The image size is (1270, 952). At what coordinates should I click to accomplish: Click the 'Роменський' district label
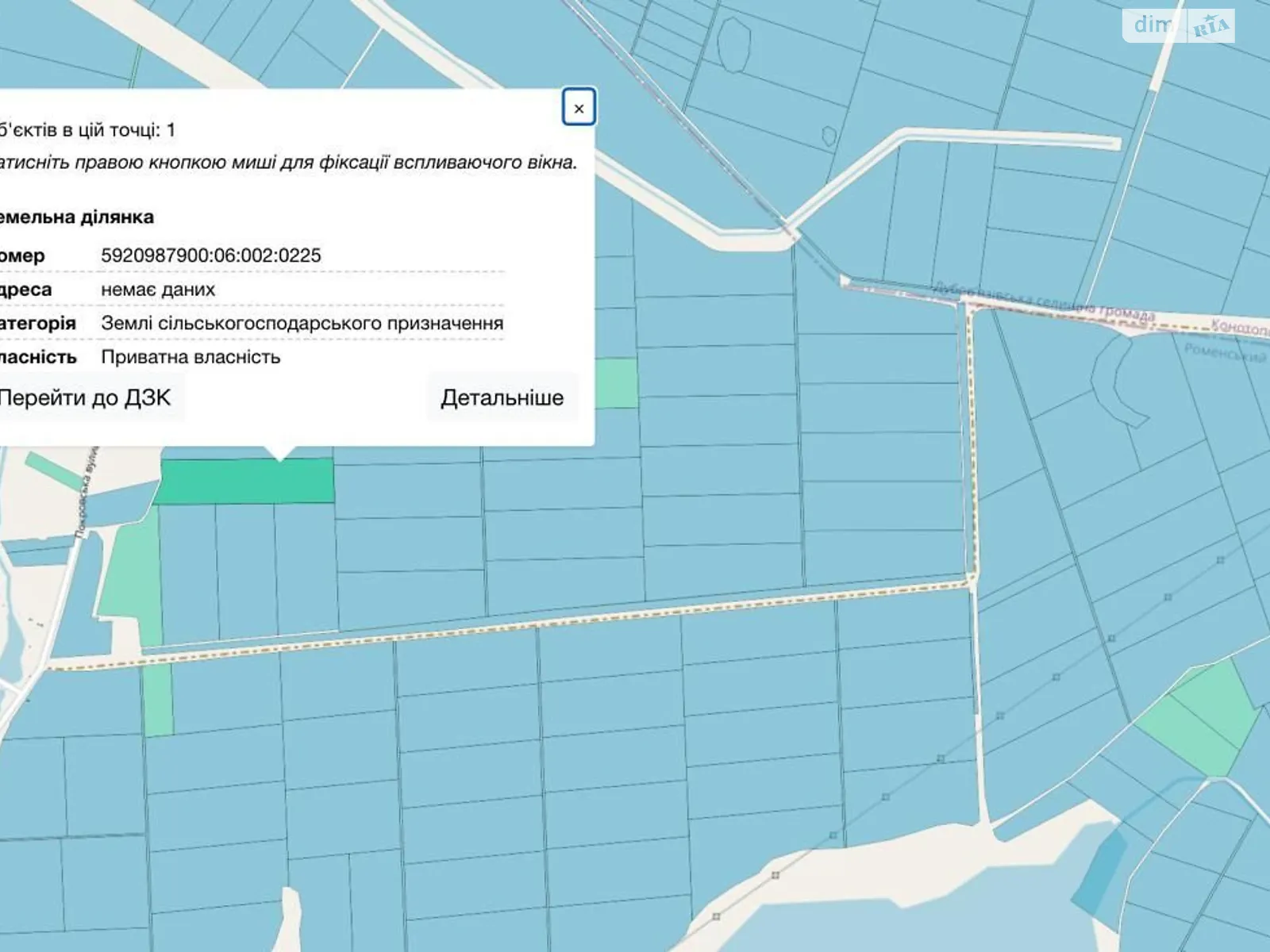tap(1225, 351)
